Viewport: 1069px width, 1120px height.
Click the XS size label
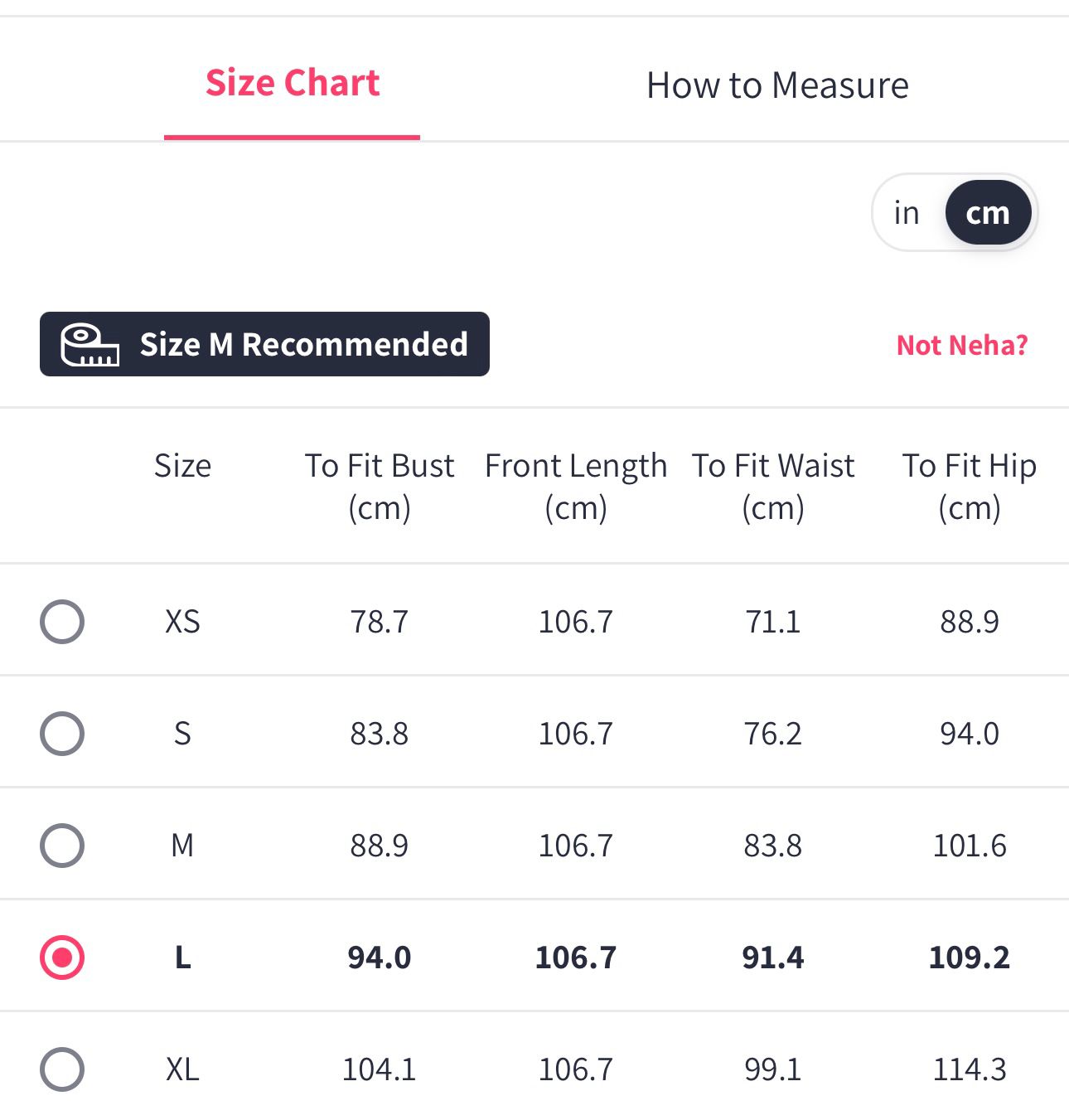click(182, 622)
